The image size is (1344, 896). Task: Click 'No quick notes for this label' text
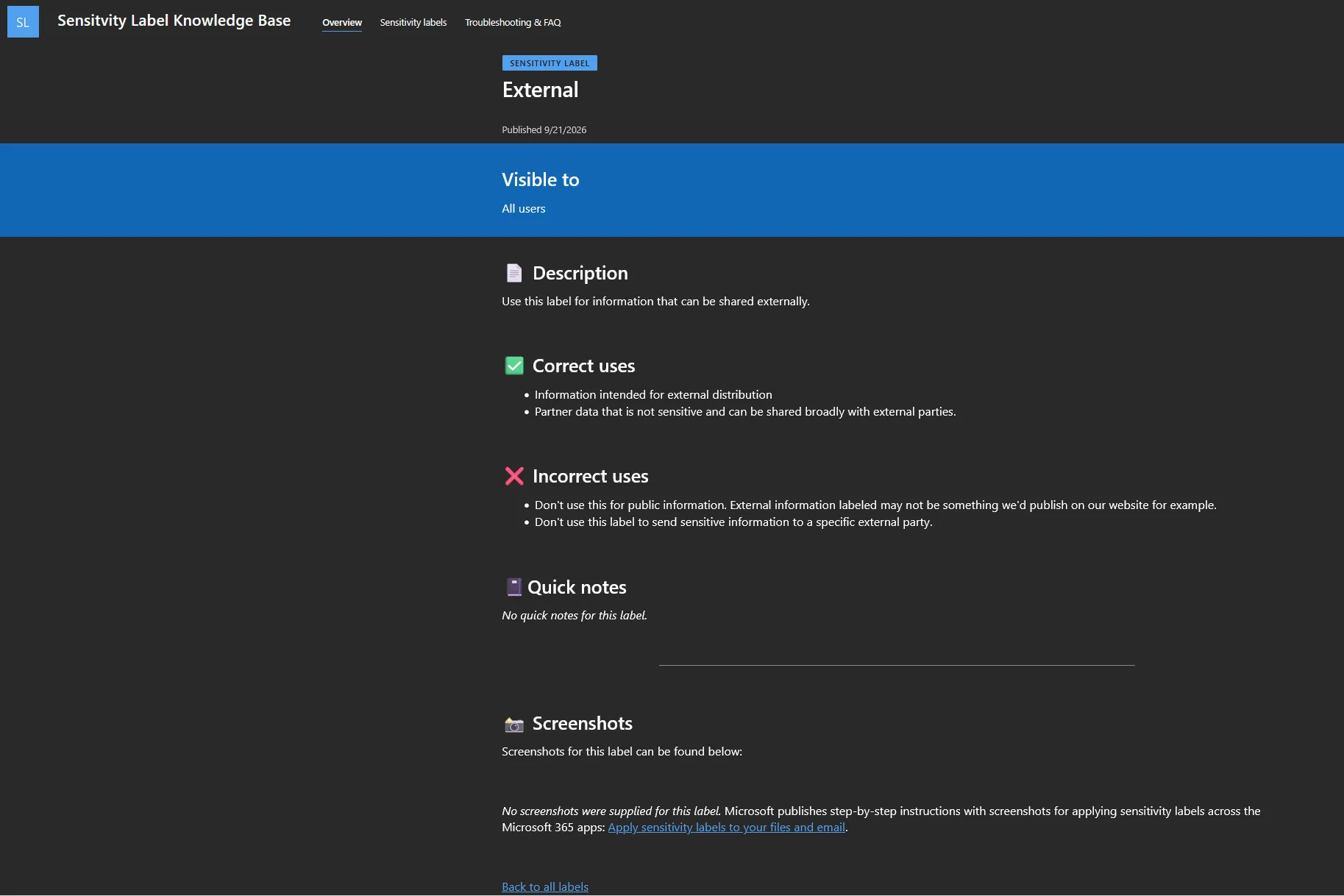575,616
